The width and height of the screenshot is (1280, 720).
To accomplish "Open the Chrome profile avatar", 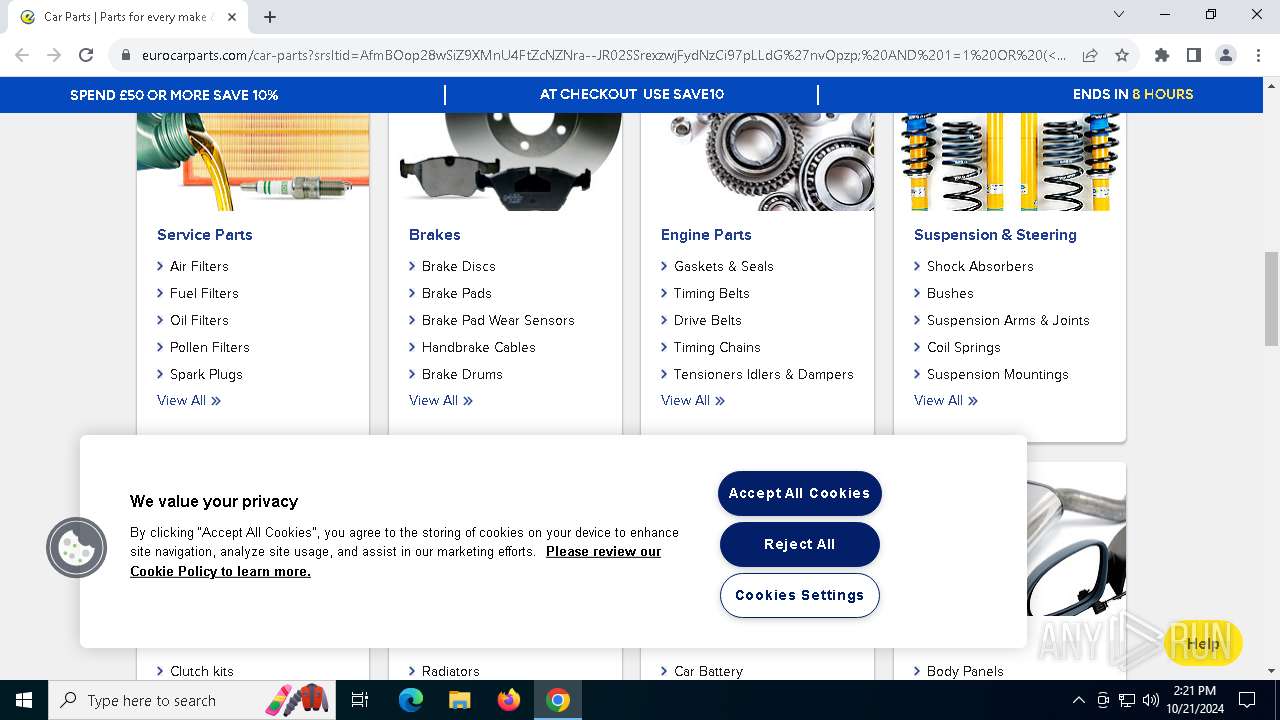I will [1225, 55].
